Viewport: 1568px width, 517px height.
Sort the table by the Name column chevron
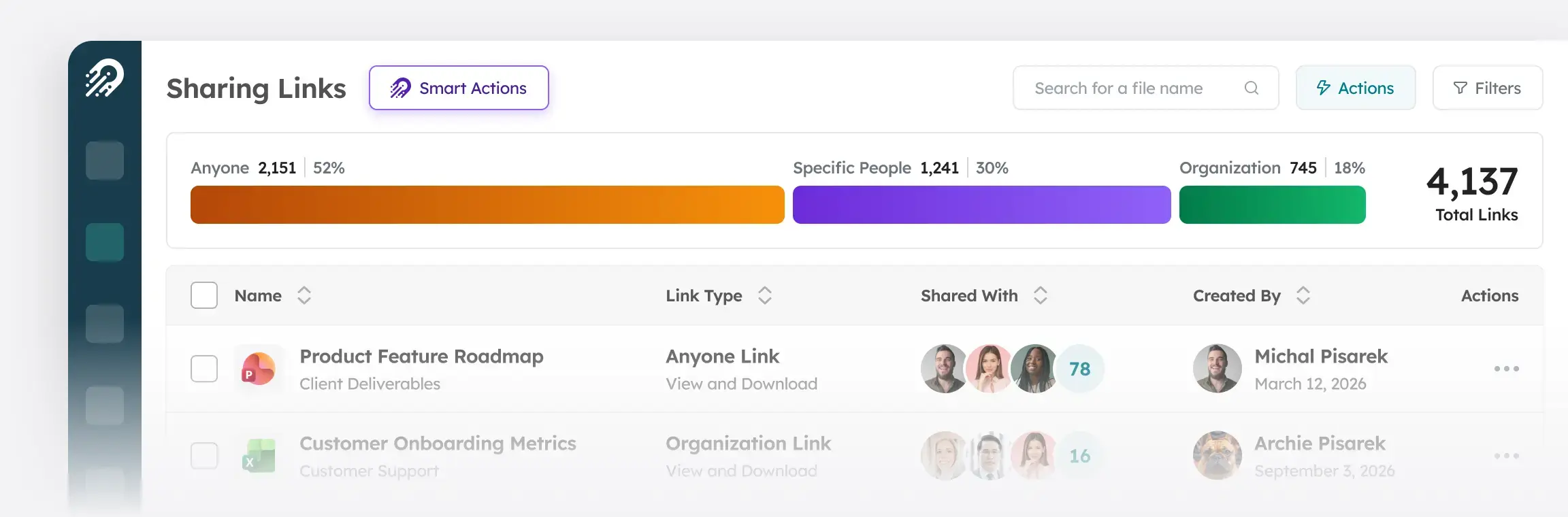point(304,295)
